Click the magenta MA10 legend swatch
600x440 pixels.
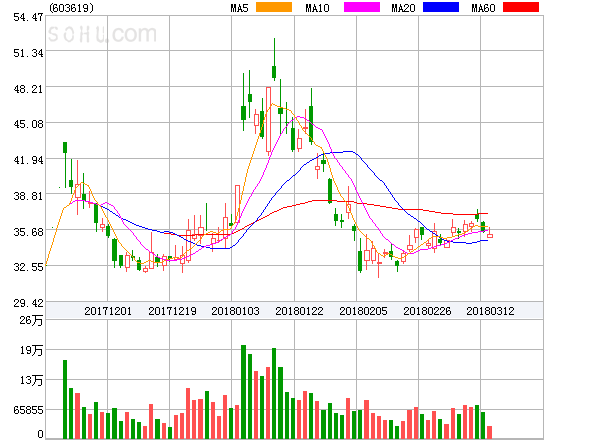tap(362, 7)
